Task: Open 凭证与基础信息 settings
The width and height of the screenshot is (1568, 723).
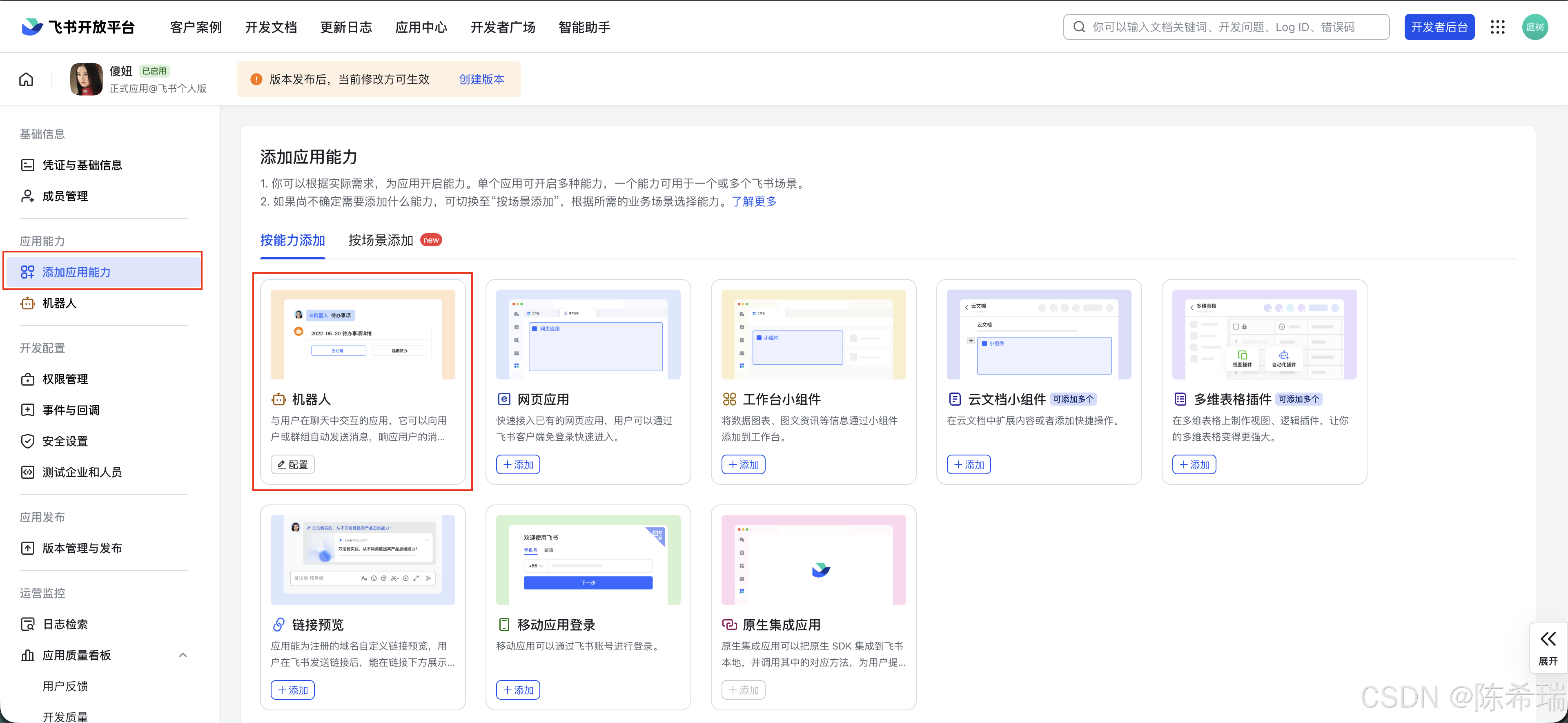Action: (x=82, y=165)
